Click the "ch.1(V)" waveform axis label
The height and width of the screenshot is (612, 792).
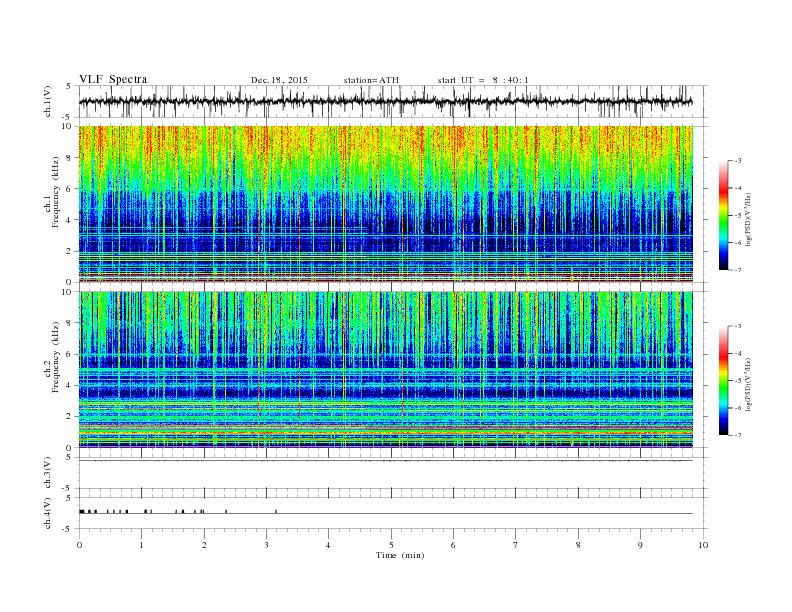pyautogui.click(x=48, y=101)
